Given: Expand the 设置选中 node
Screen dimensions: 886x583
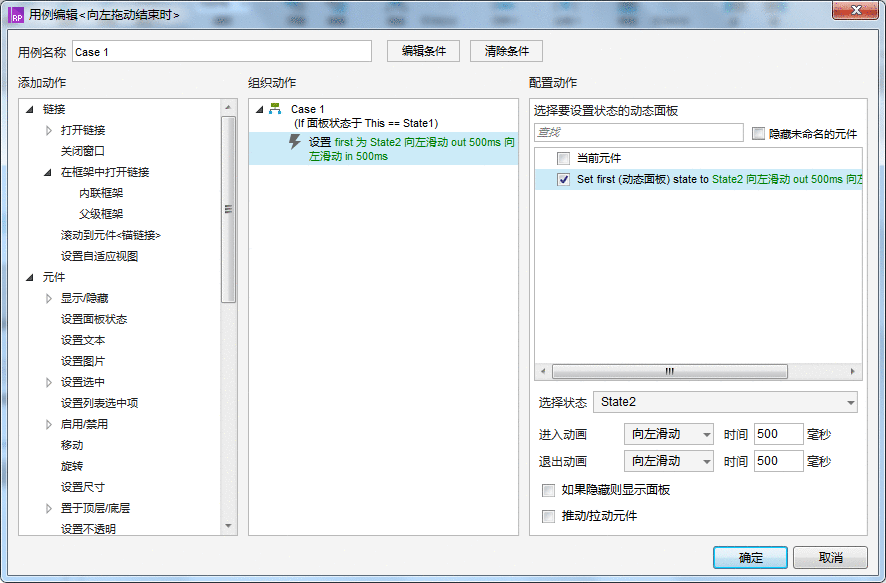Looking at the screenshot, I should pyautogui.click(x=49, y=382).
